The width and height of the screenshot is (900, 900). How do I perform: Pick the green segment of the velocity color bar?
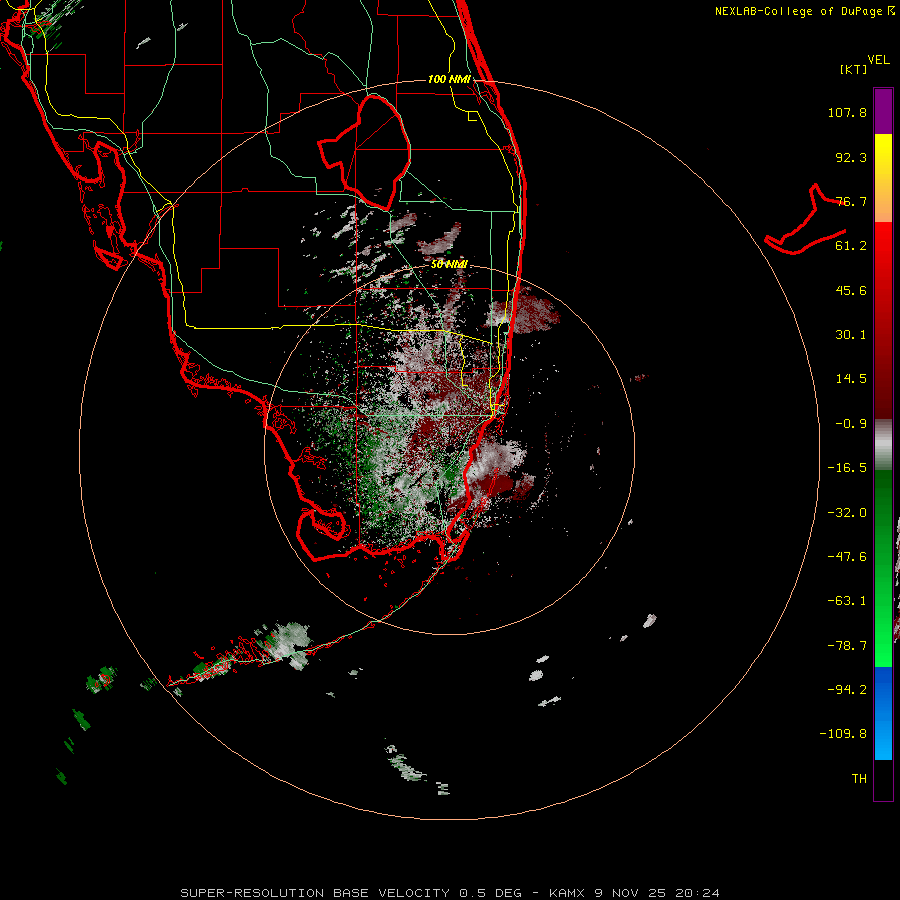(x=883, y=568)
